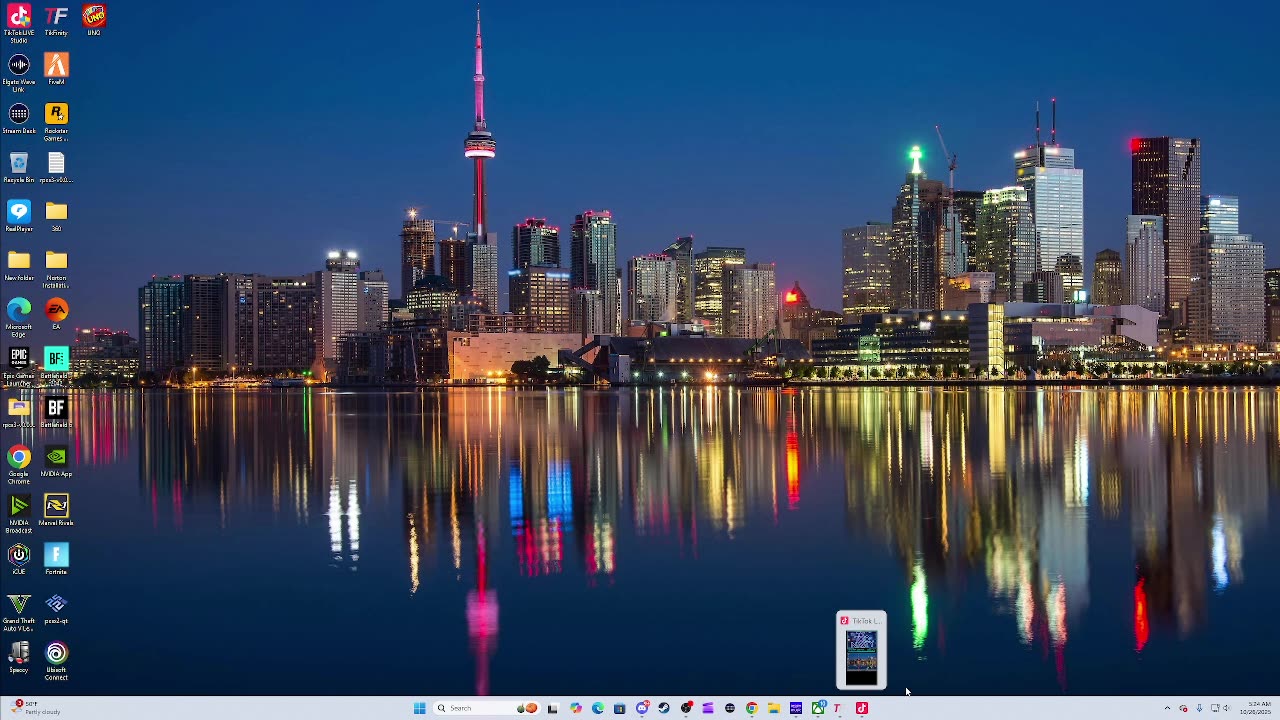1280x720 pixels.
Task: Show hidden system tray icons
Action: pyautogui.click(x=1167, y=708)
